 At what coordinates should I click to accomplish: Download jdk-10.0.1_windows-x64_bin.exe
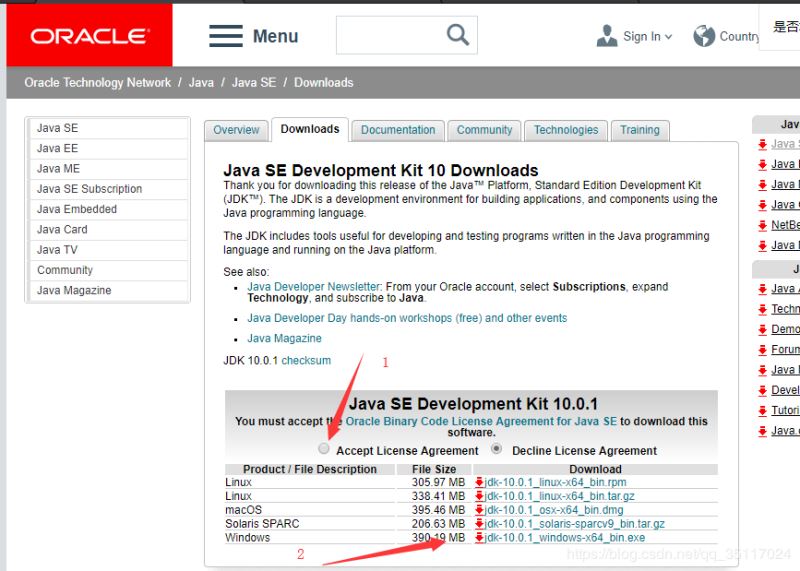[564, 537]
